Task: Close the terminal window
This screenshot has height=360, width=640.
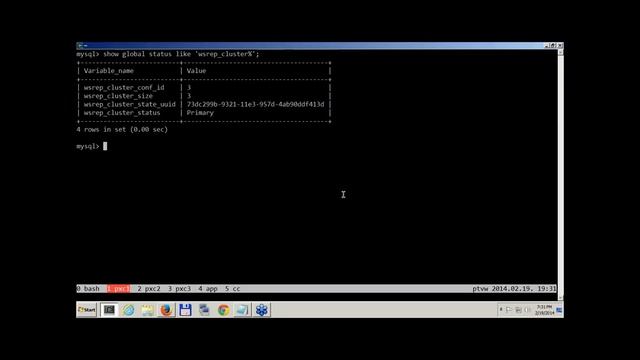Action: 560,45
